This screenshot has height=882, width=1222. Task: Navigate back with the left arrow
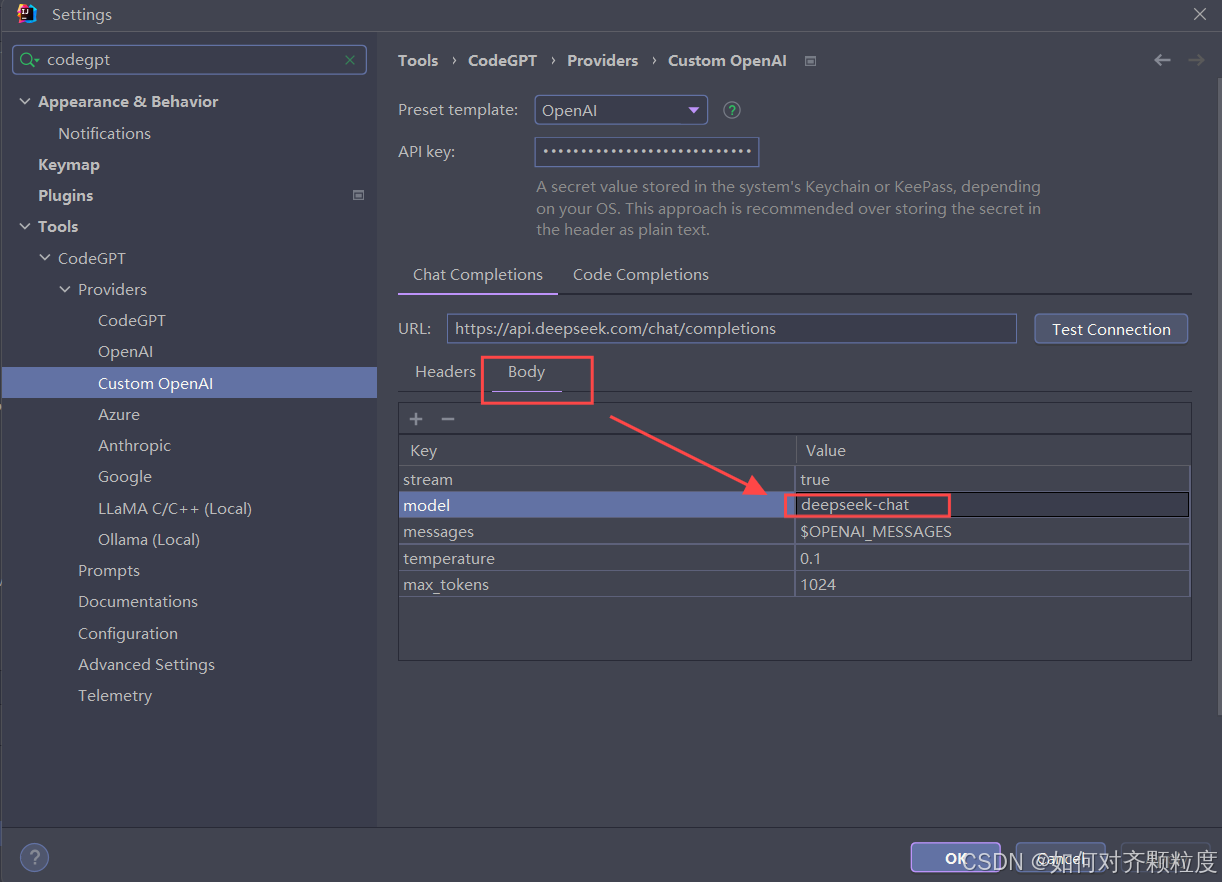1162,60
